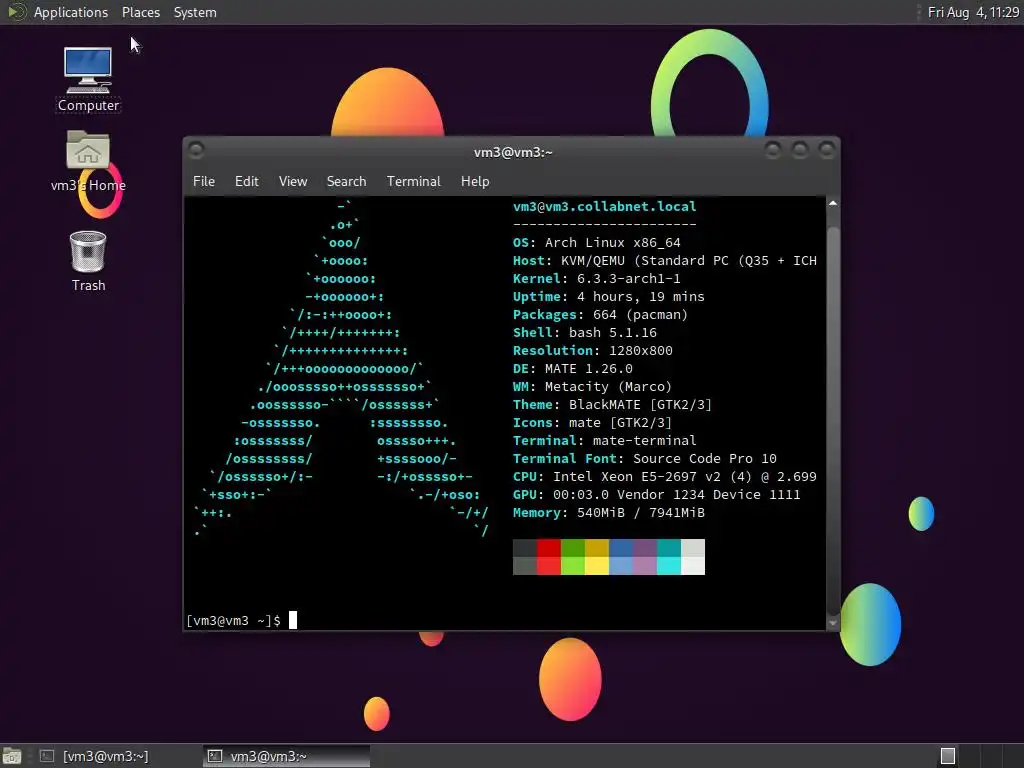
Task: Click the Host: KVM/QEMU line
Action: coord(665,261)
